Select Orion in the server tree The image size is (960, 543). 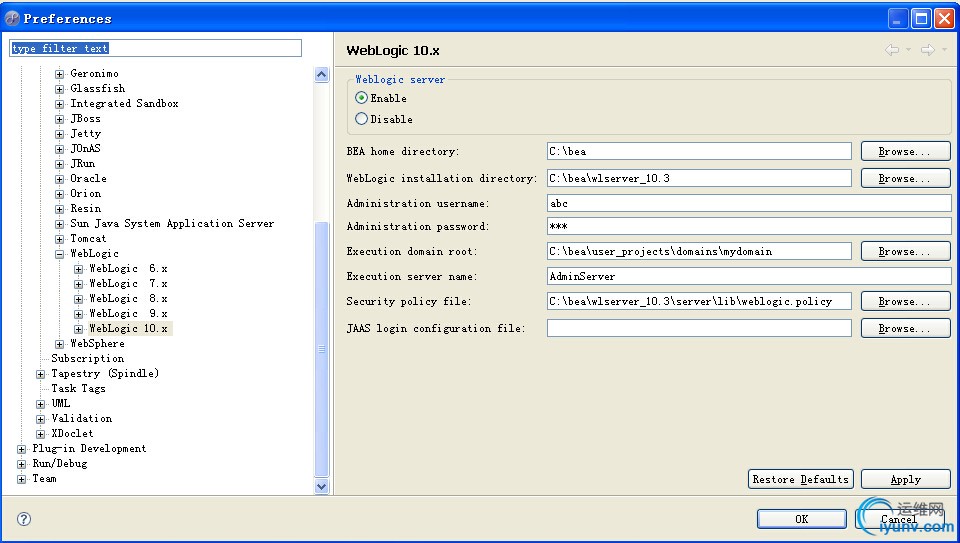coord(86,193)
